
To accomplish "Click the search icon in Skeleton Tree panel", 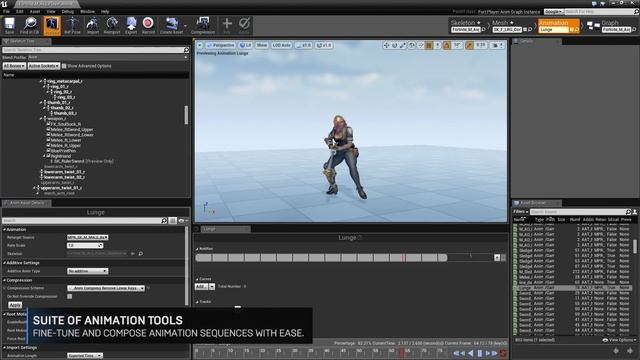I will coord(186,50).
